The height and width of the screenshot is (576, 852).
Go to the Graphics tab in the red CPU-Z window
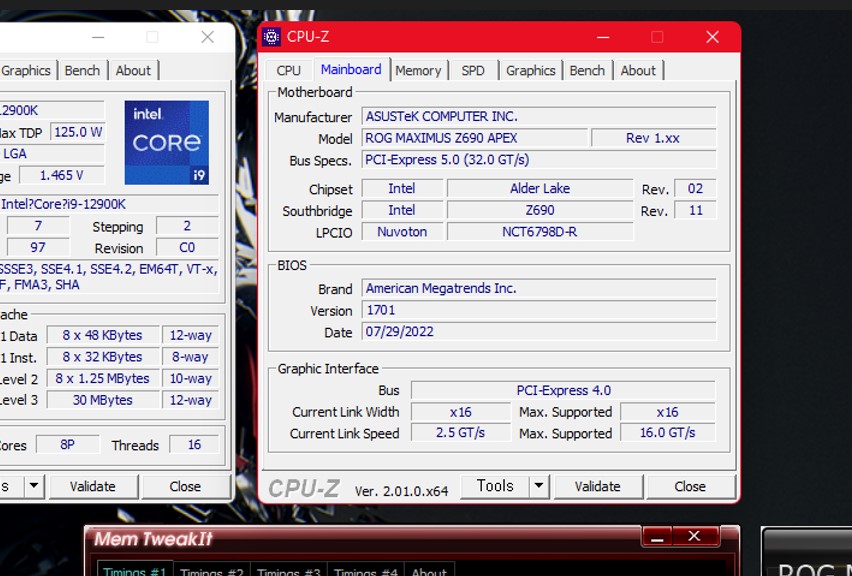coord(530,71)
